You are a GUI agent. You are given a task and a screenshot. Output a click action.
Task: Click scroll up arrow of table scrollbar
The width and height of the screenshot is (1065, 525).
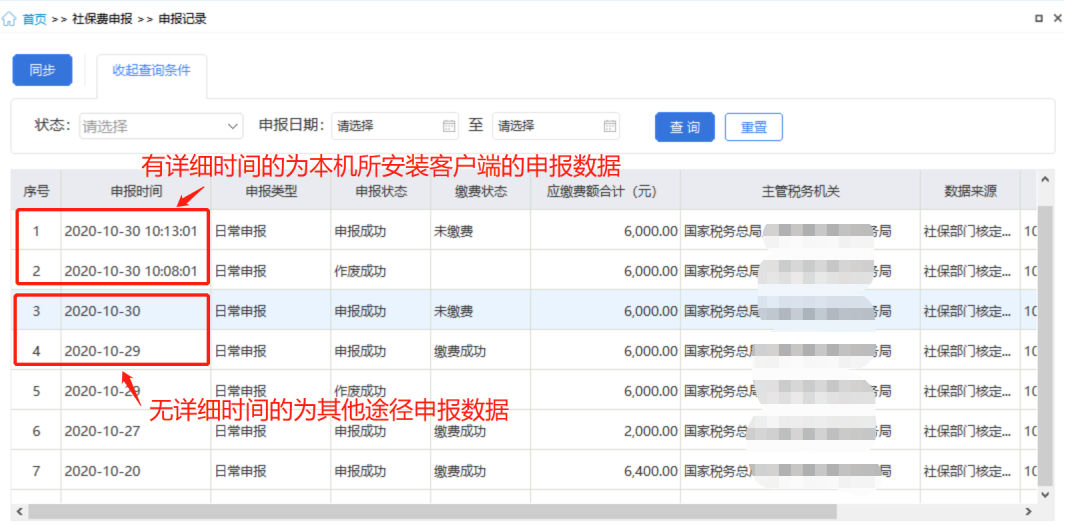(x=1046, y=180)
